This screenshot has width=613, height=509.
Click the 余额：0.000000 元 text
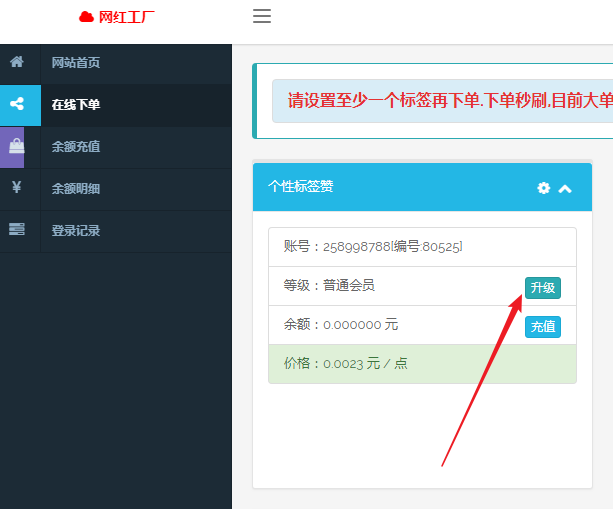pos(341,324)
